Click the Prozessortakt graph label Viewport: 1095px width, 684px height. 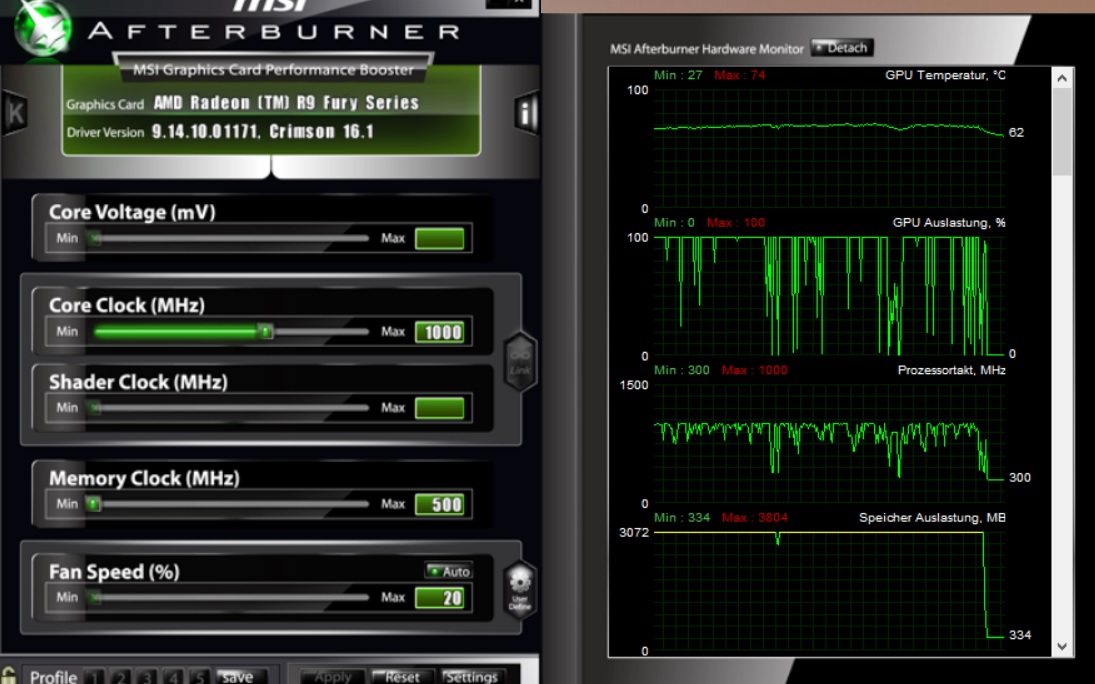click(x=951, y=370)
